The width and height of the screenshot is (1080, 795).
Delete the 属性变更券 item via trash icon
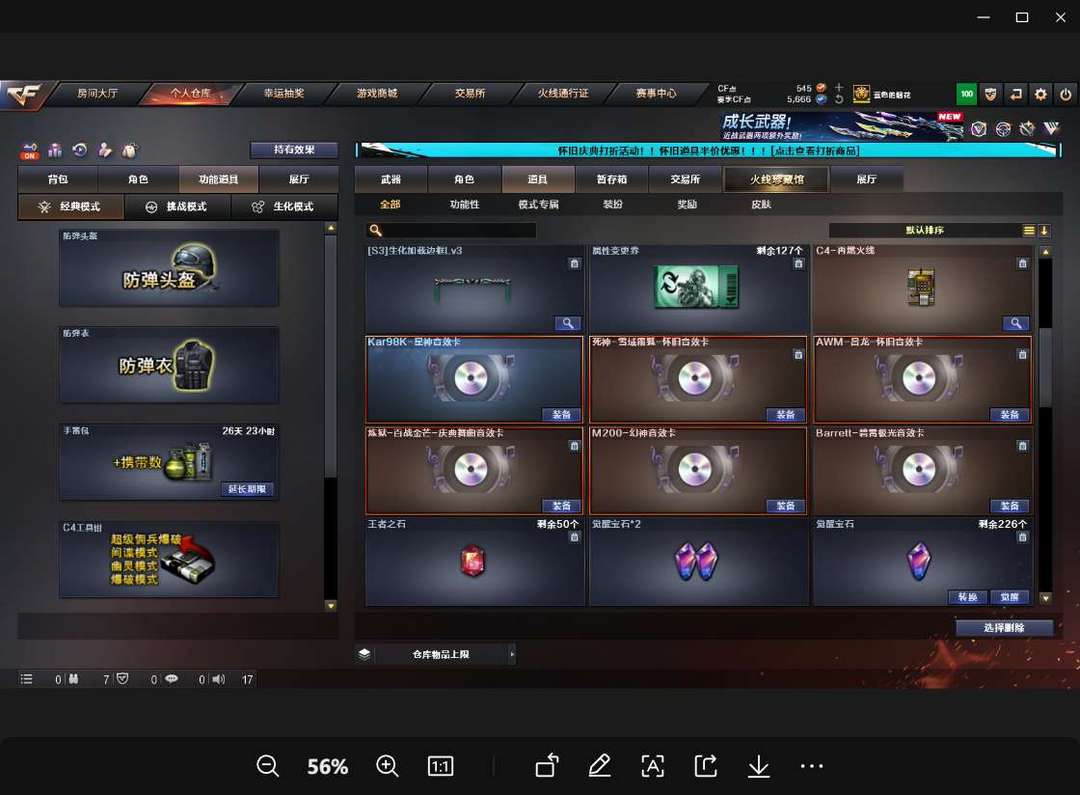pos(798,264)
